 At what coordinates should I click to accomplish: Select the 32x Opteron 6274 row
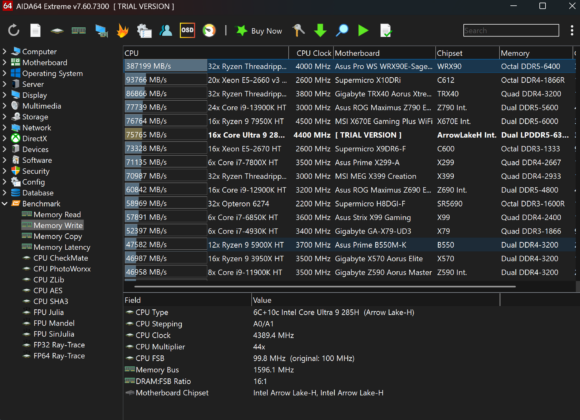pos(349,204)
